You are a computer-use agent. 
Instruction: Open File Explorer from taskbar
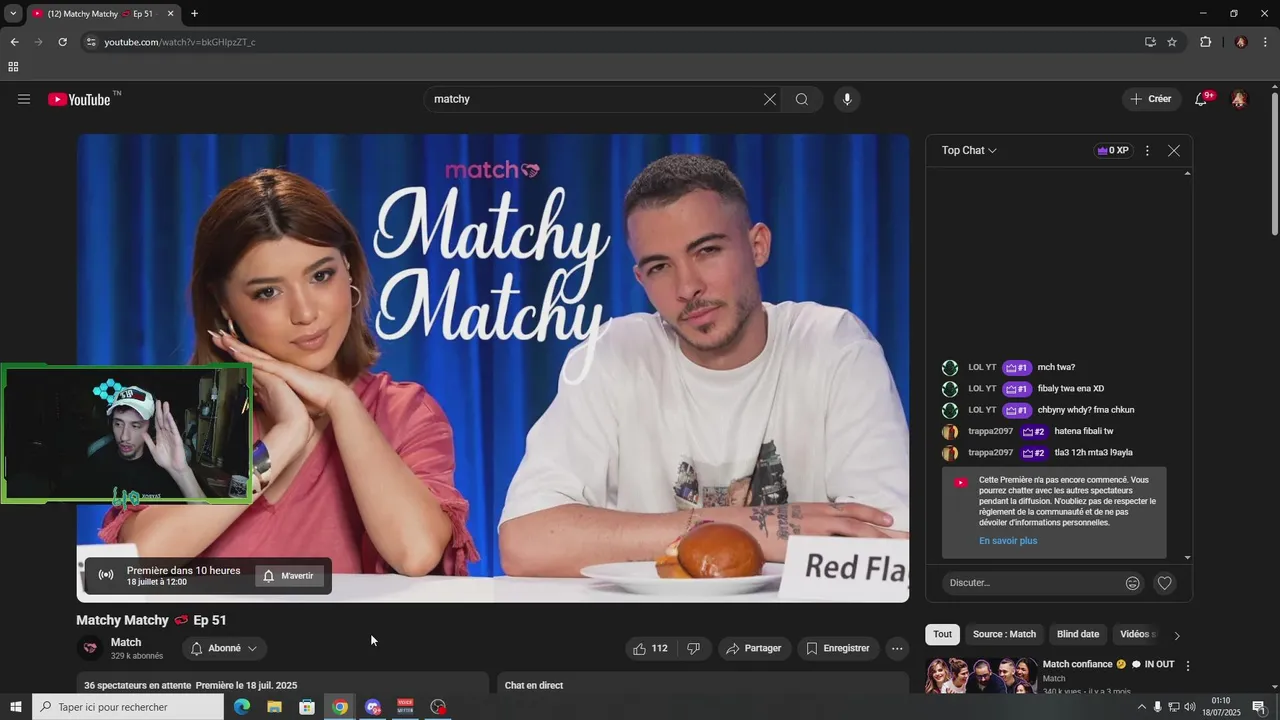(x=274, y=707)
